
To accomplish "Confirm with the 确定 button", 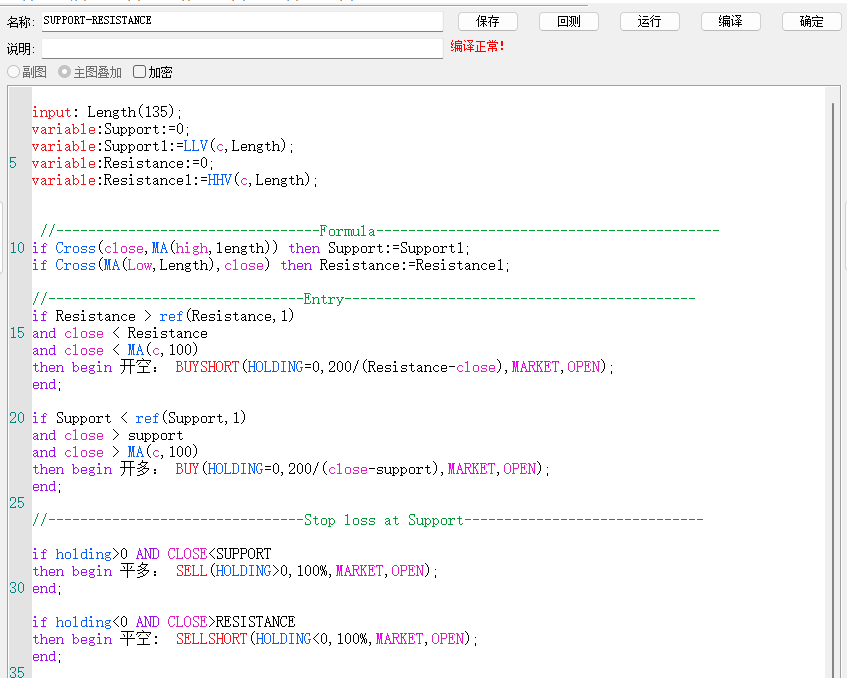I will (811, 22).
